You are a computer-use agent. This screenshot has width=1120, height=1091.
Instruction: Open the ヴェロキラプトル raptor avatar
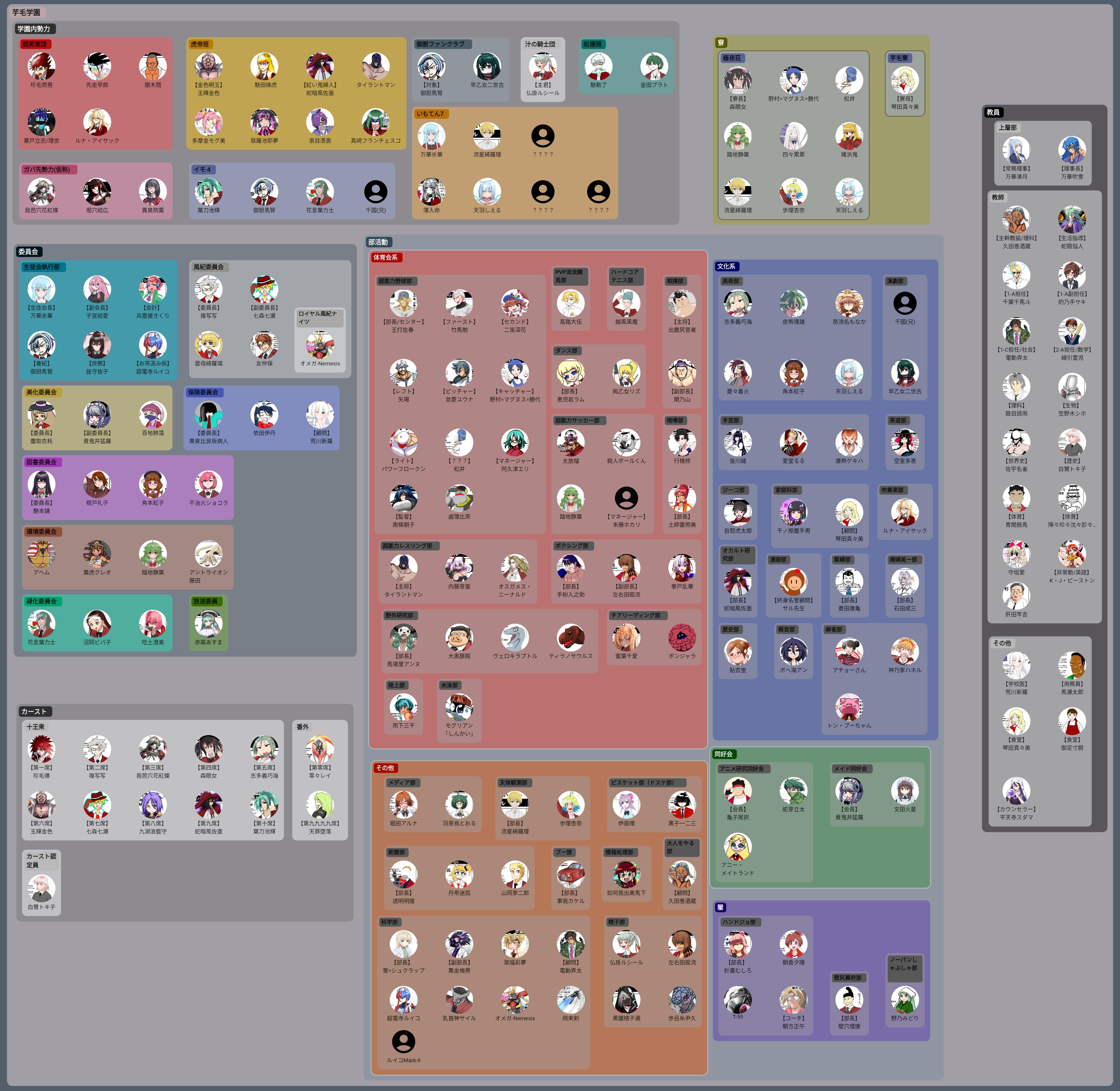click(x=515, y=637)
